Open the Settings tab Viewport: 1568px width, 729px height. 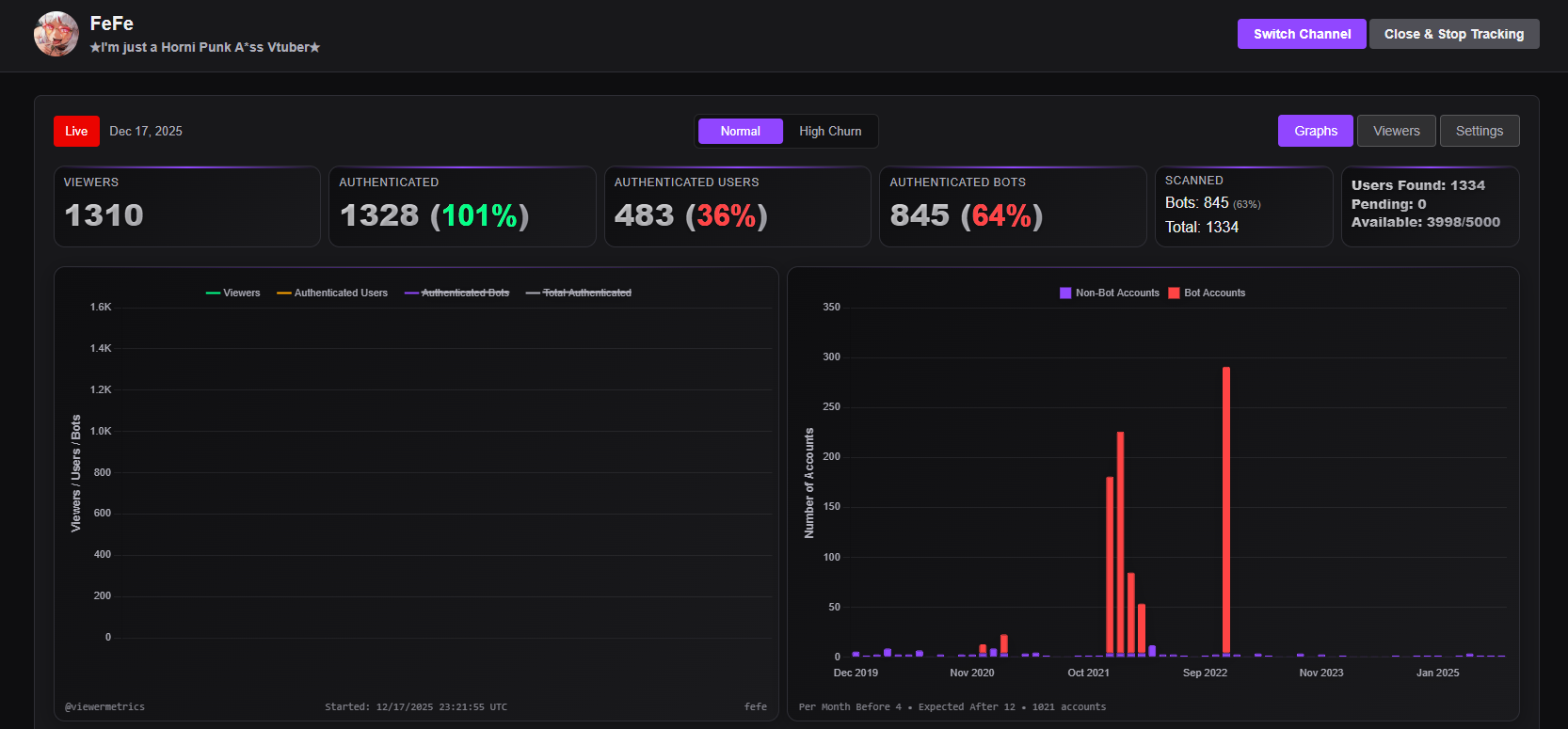(1480, 131)
